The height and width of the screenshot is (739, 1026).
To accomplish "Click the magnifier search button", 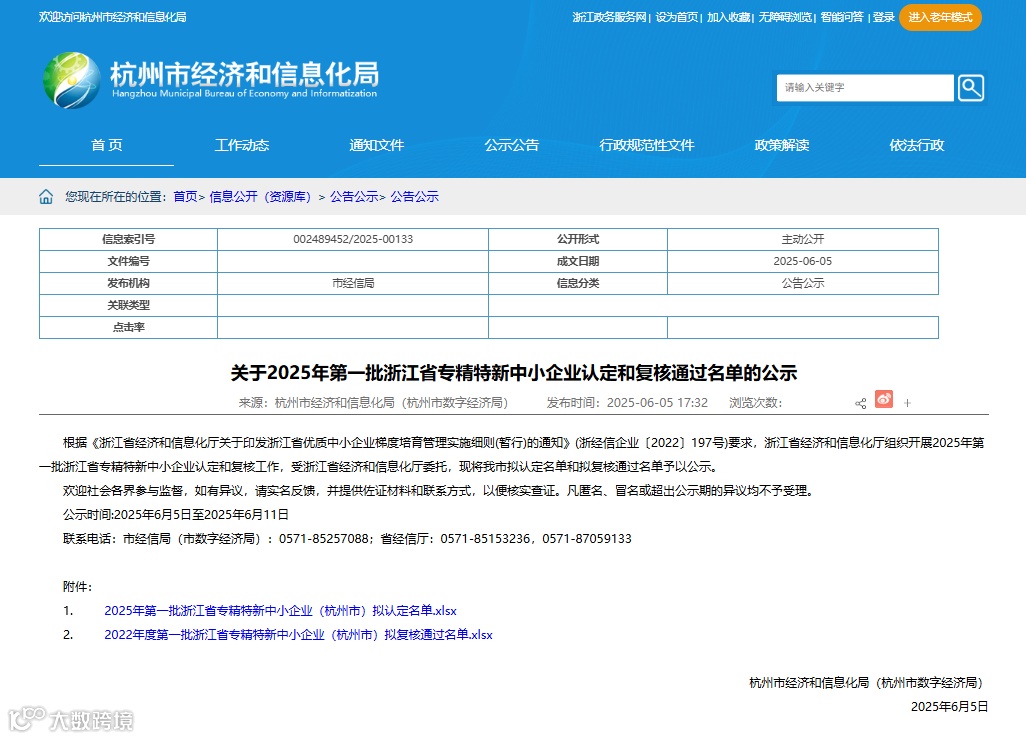I will coord(970,88).
